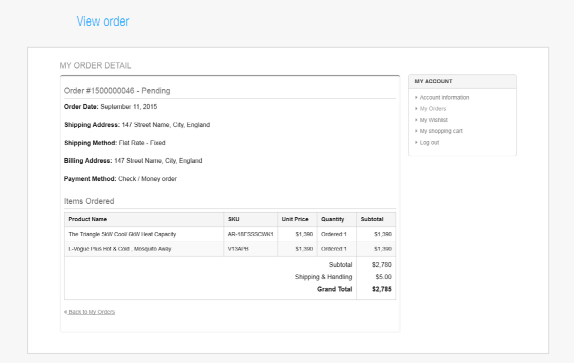574x363 pixels.
Task: Click the $2,780 subtotal value
Action: pos(382,265)
